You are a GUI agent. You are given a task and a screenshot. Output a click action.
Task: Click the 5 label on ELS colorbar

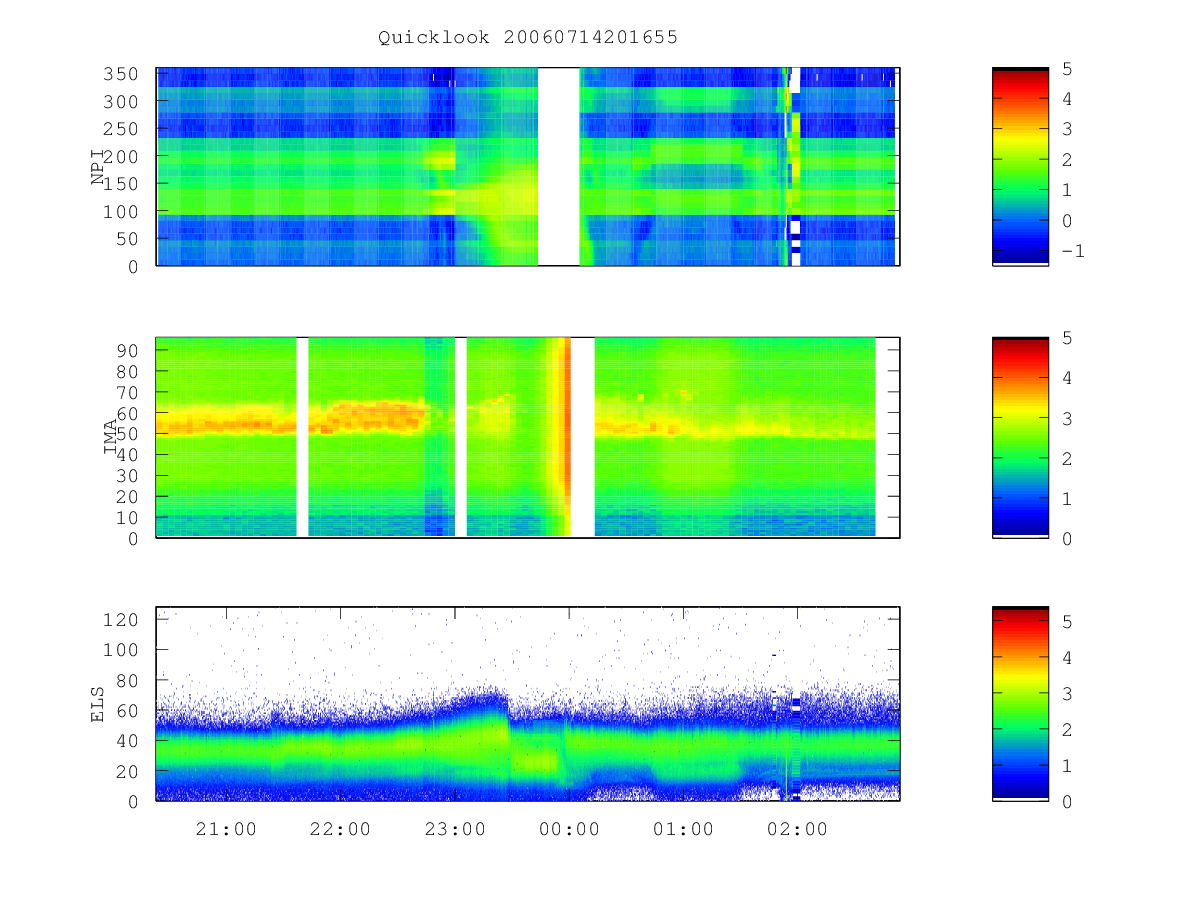1067,622
